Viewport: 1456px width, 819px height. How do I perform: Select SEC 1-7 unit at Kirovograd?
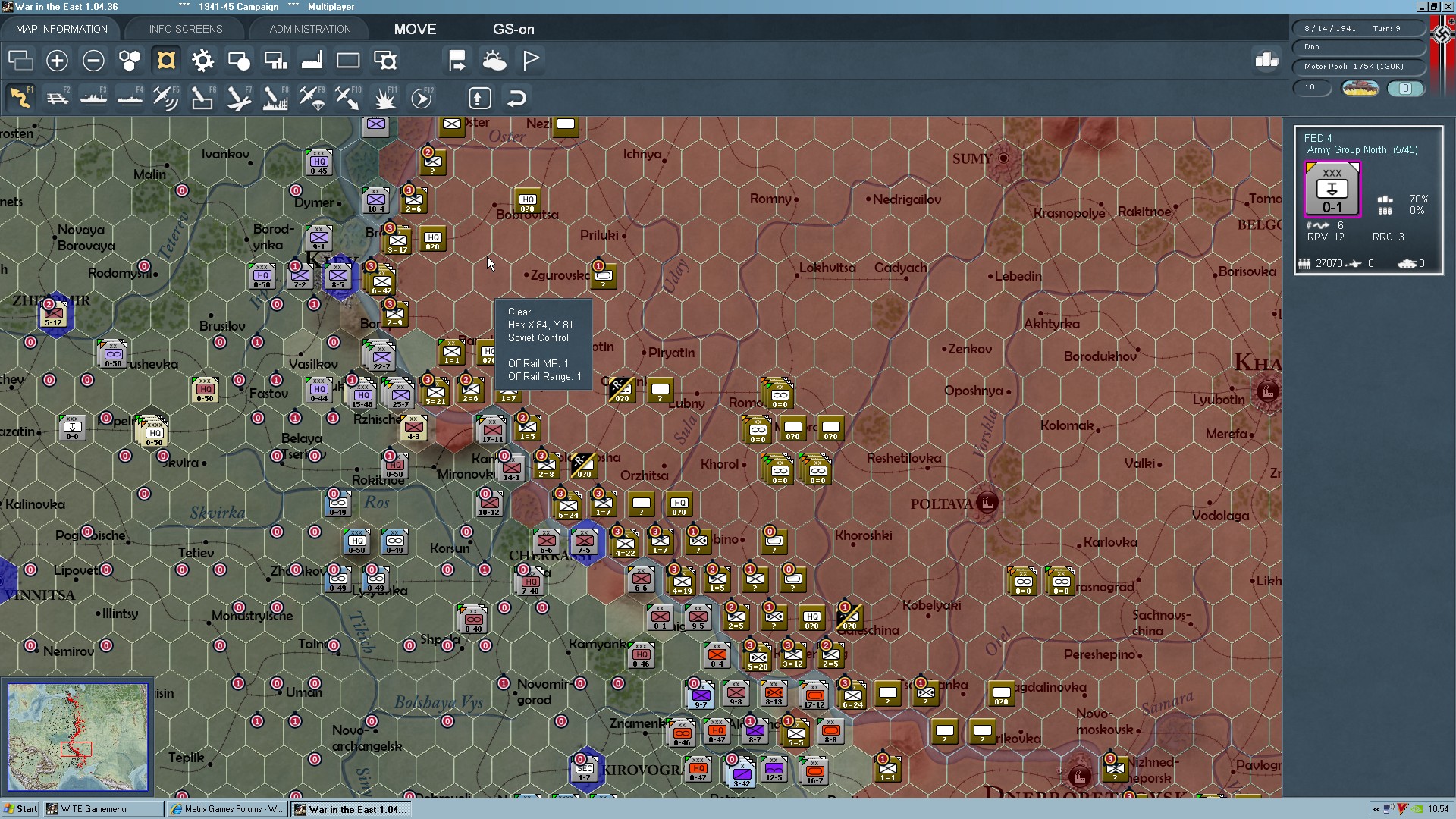pyautogui.click(x=584, y=768)
